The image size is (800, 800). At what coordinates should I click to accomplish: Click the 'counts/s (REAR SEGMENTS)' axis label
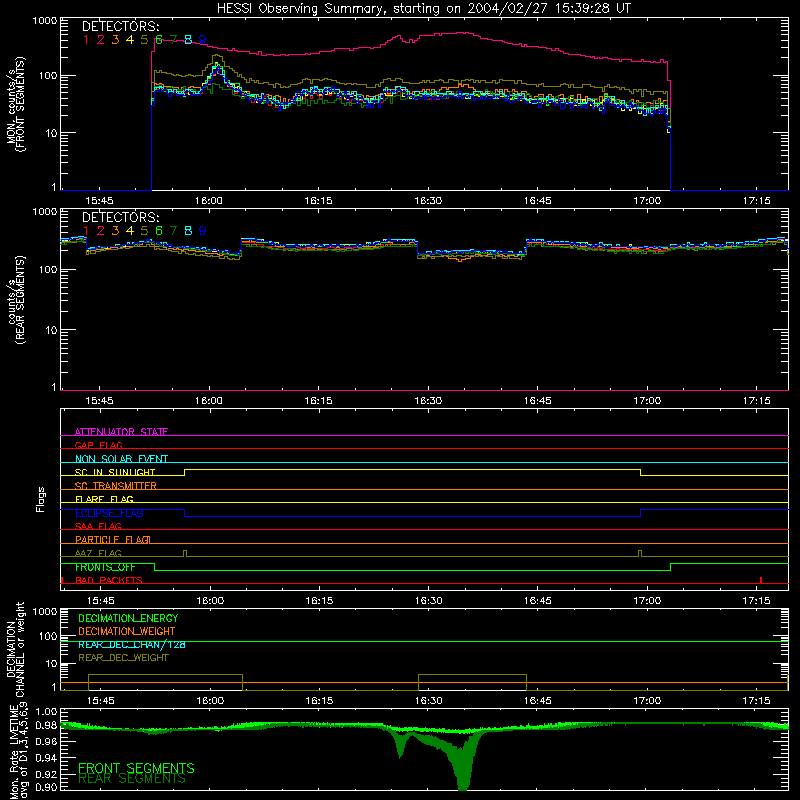pyautogui.click(x=16, y=301)
